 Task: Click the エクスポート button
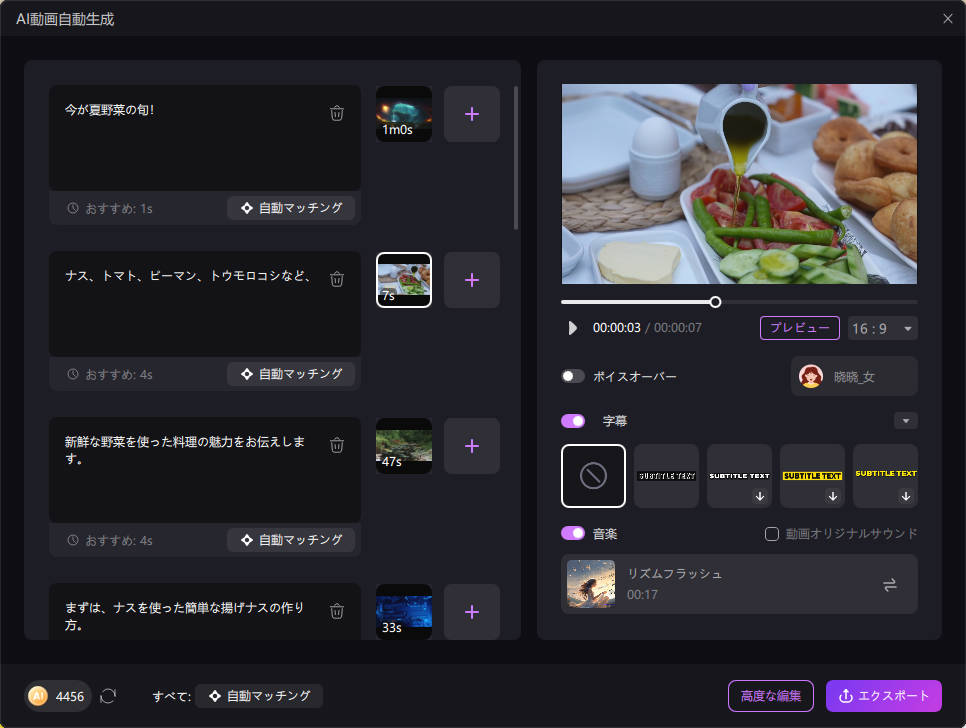click(883, 696)
